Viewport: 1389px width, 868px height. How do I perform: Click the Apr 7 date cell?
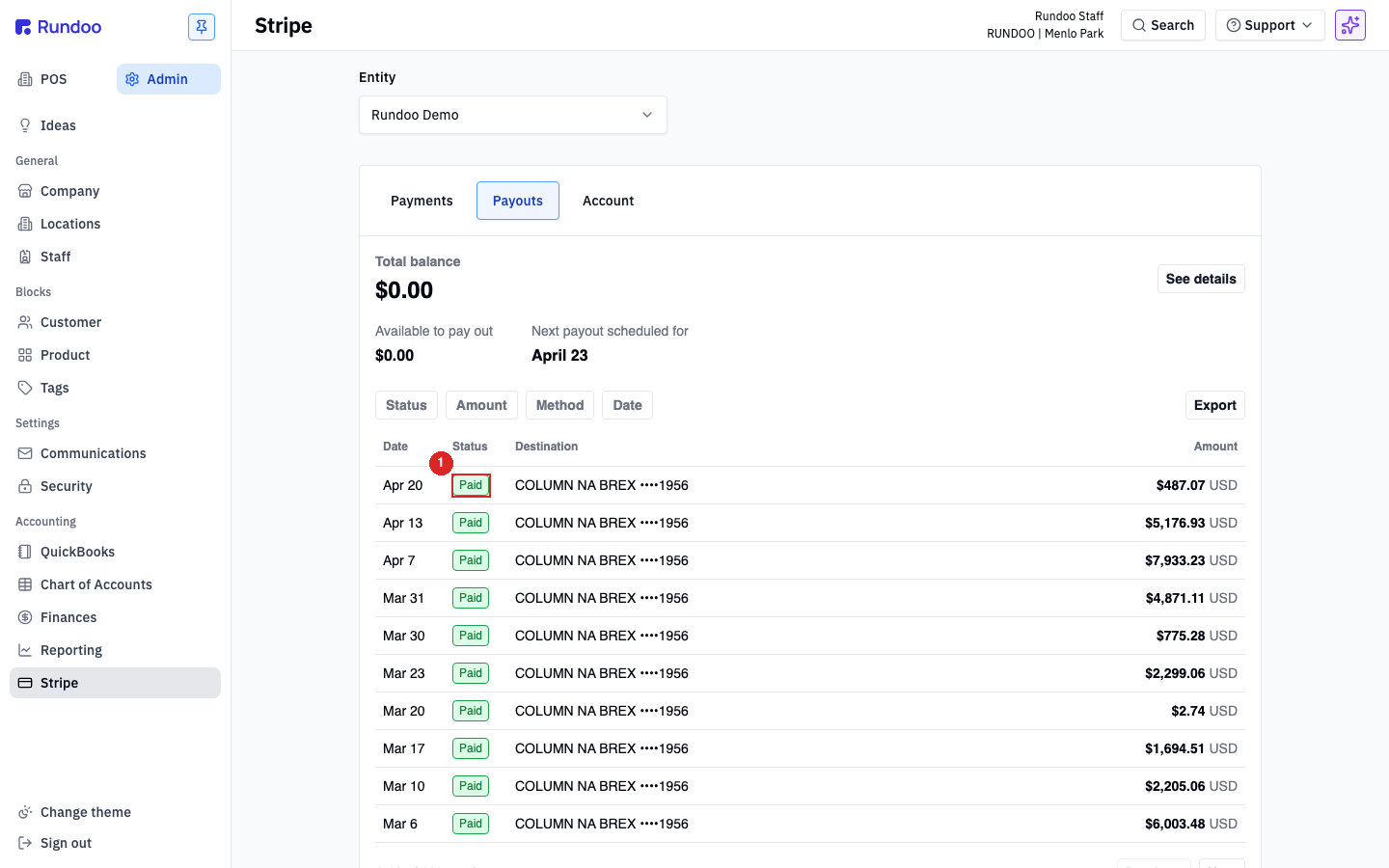pos(399,560)
